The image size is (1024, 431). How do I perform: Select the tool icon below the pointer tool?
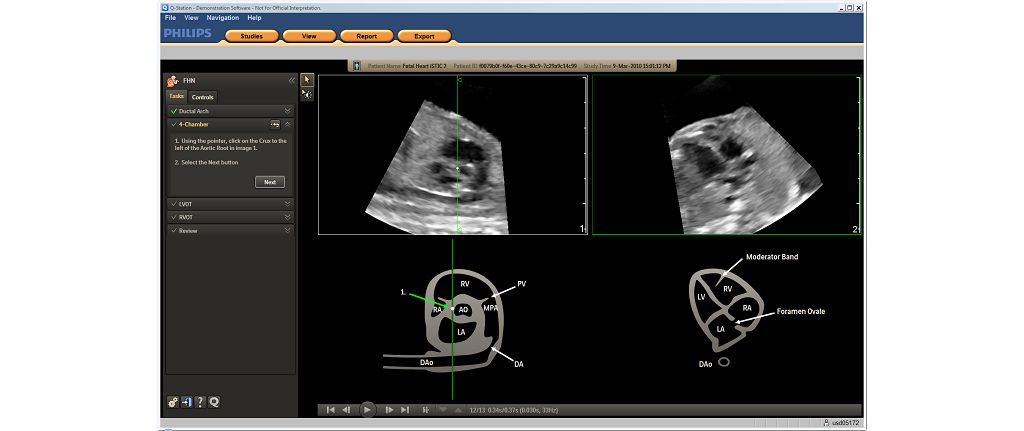307,95
